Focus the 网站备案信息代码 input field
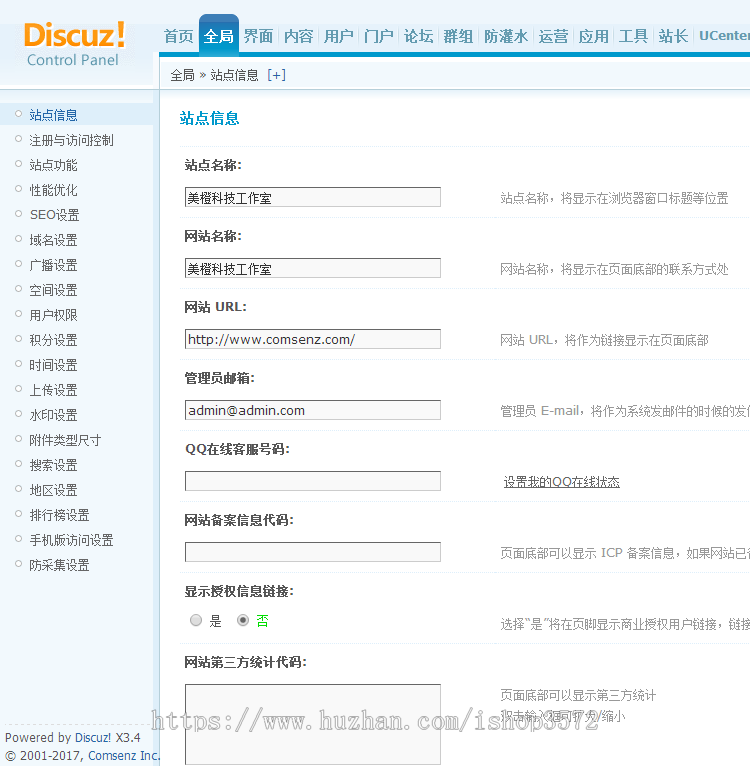Viewport: 750px width, 766px height. point(313,552)
